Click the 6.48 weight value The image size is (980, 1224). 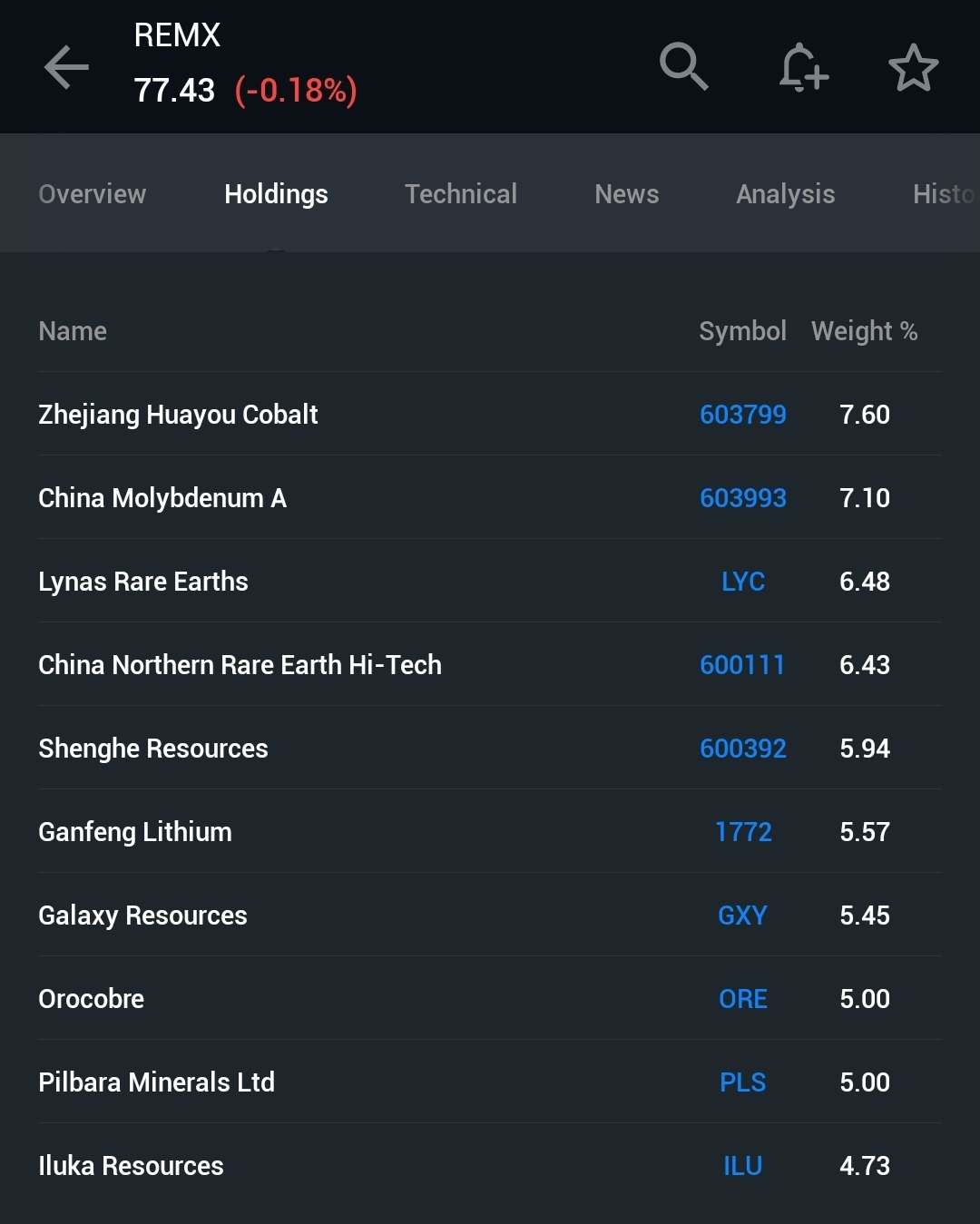pyautogui.click(x=865, y=582)
